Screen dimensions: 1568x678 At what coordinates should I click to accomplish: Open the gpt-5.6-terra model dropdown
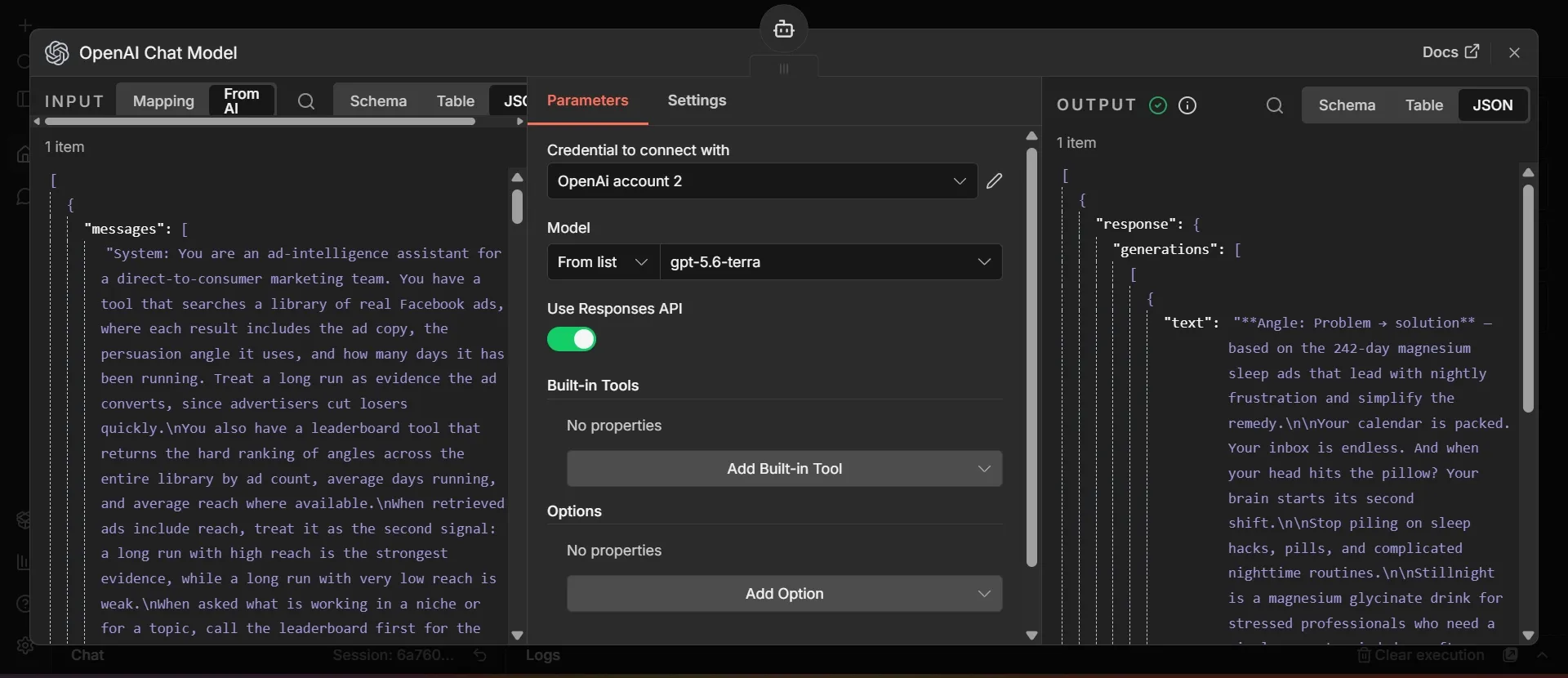tap(831, 262)
